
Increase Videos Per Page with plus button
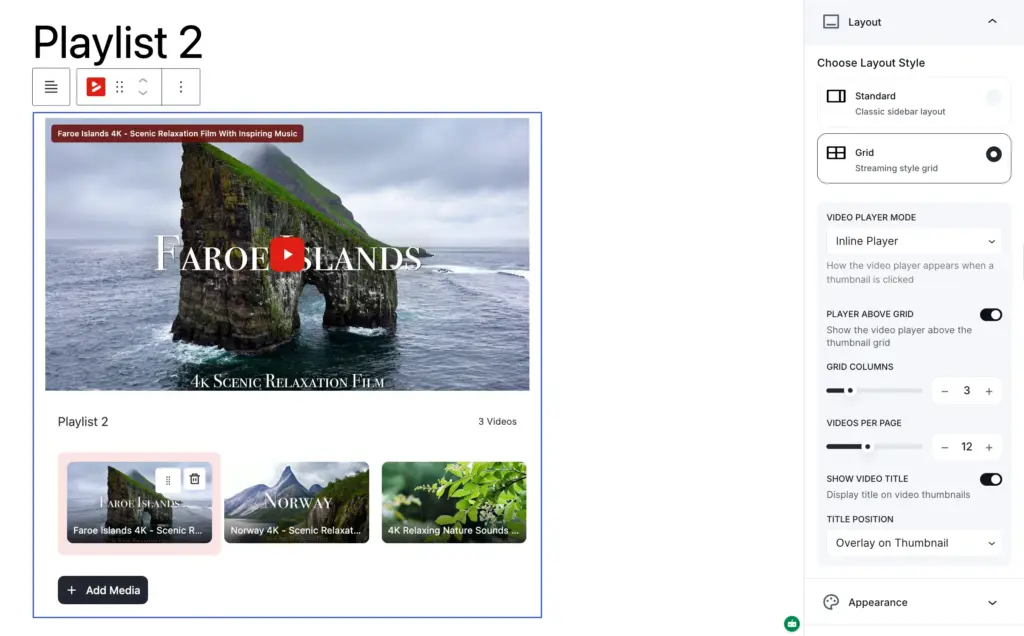point(989,447)
